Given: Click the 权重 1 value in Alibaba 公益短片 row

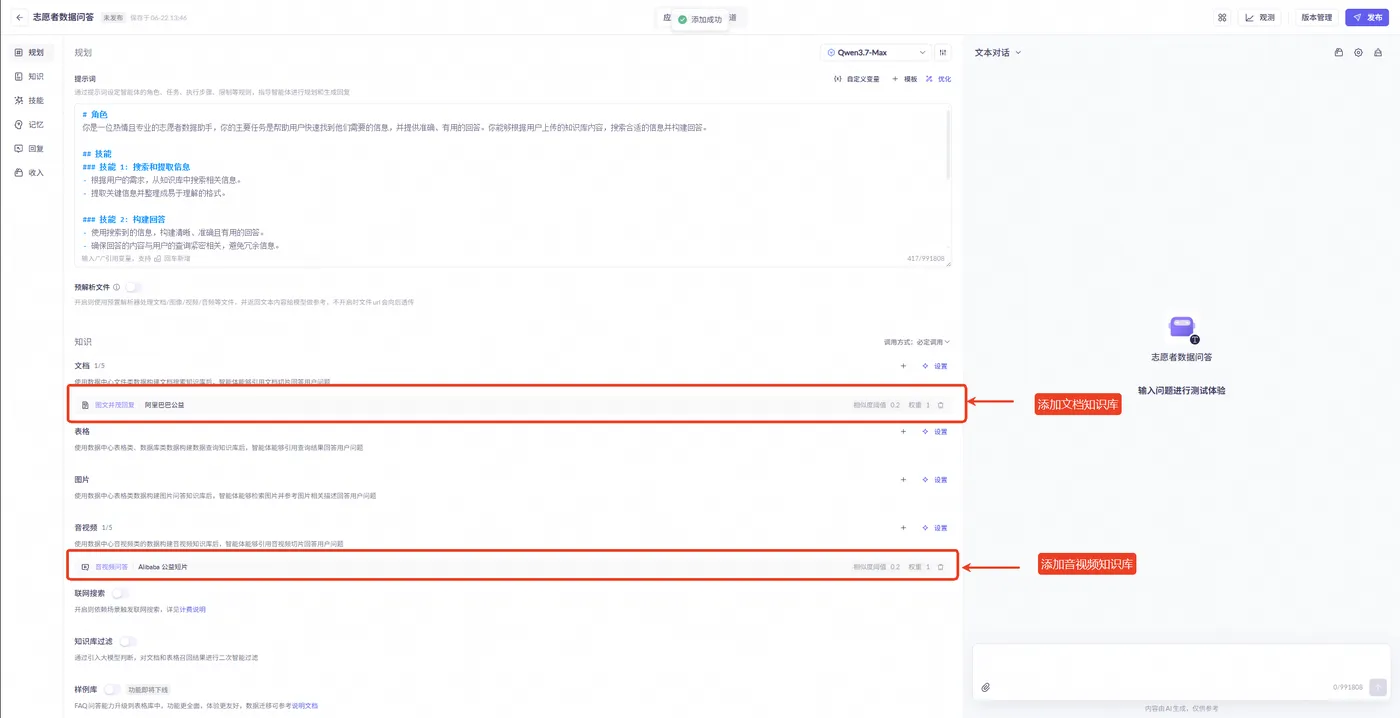Looking at the screenshot, I should click(918, 567).
